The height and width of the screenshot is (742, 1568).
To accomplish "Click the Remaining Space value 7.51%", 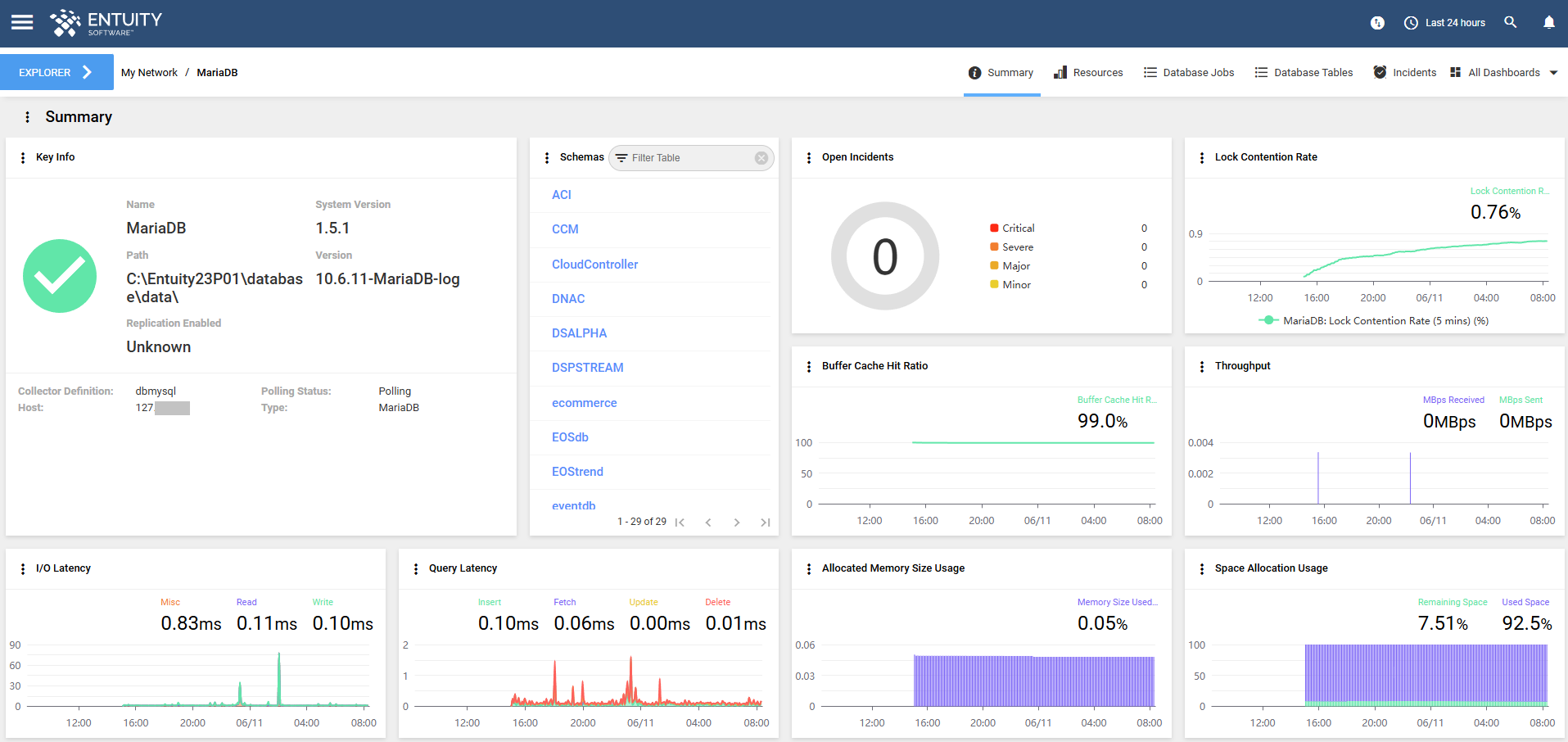I will [x=1443, y=624].
